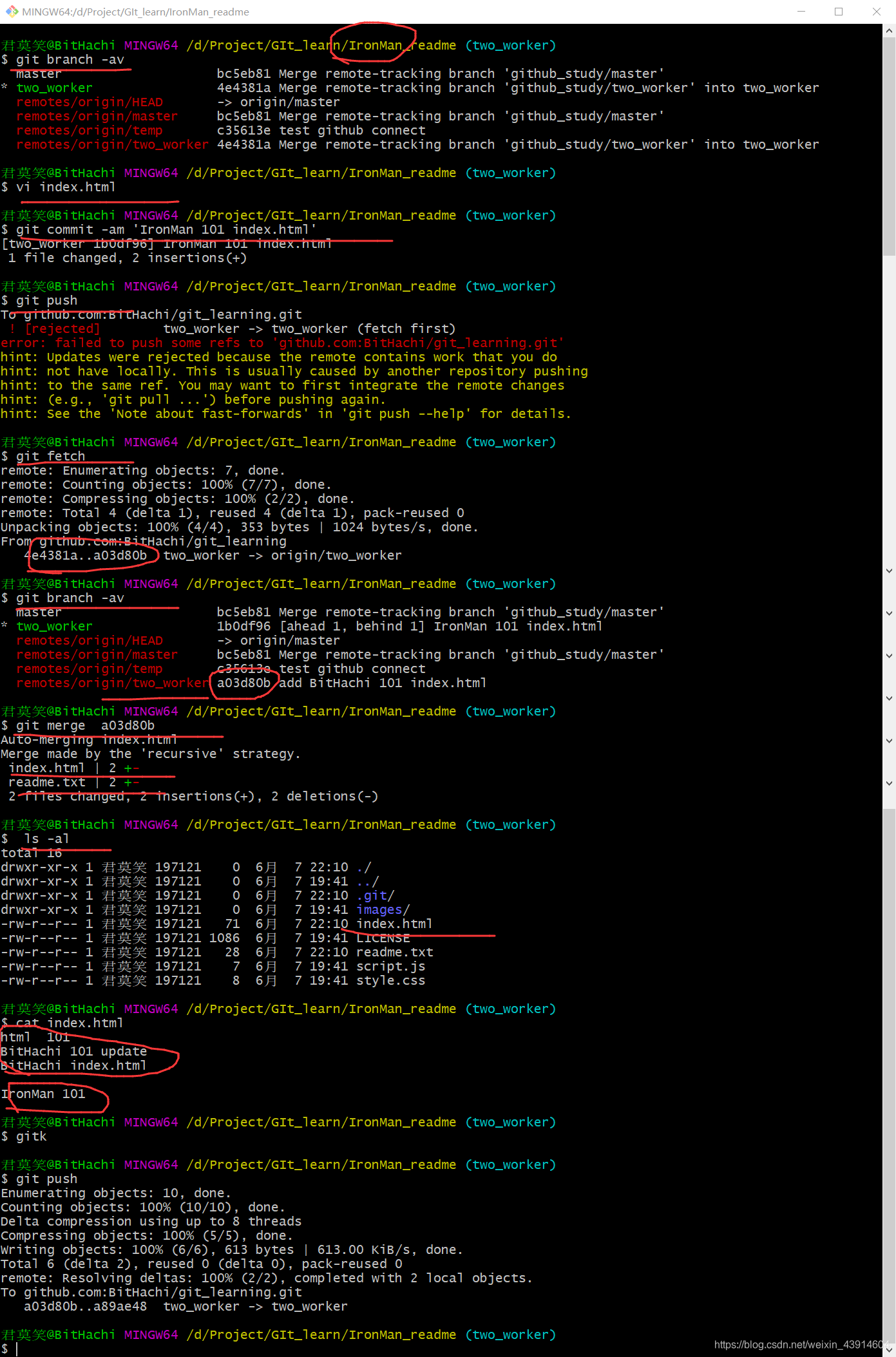Click the 'html 101' output line
Image resolution: width=896 pixels, height=1357 pixels.
(x=35, y=1037)
